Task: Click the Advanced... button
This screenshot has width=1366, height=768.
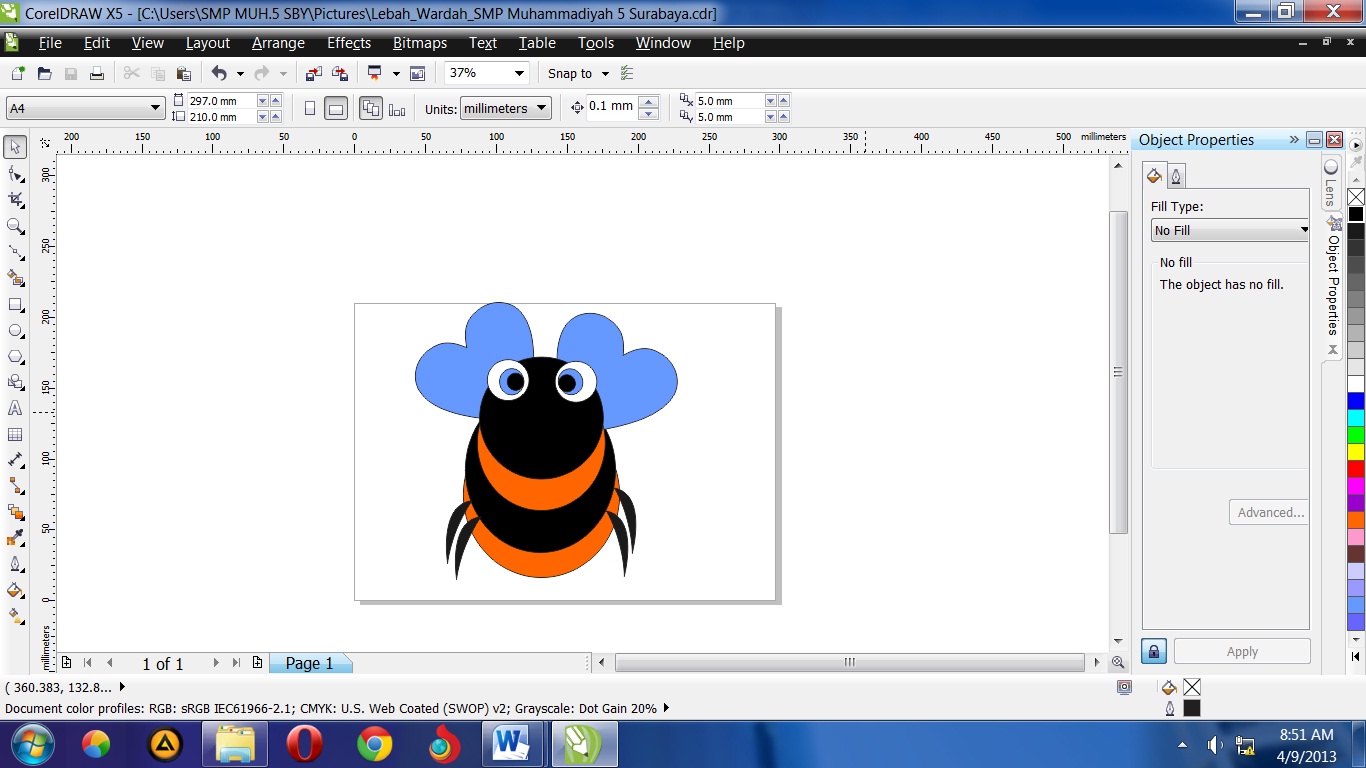Action: point(1270,512)
